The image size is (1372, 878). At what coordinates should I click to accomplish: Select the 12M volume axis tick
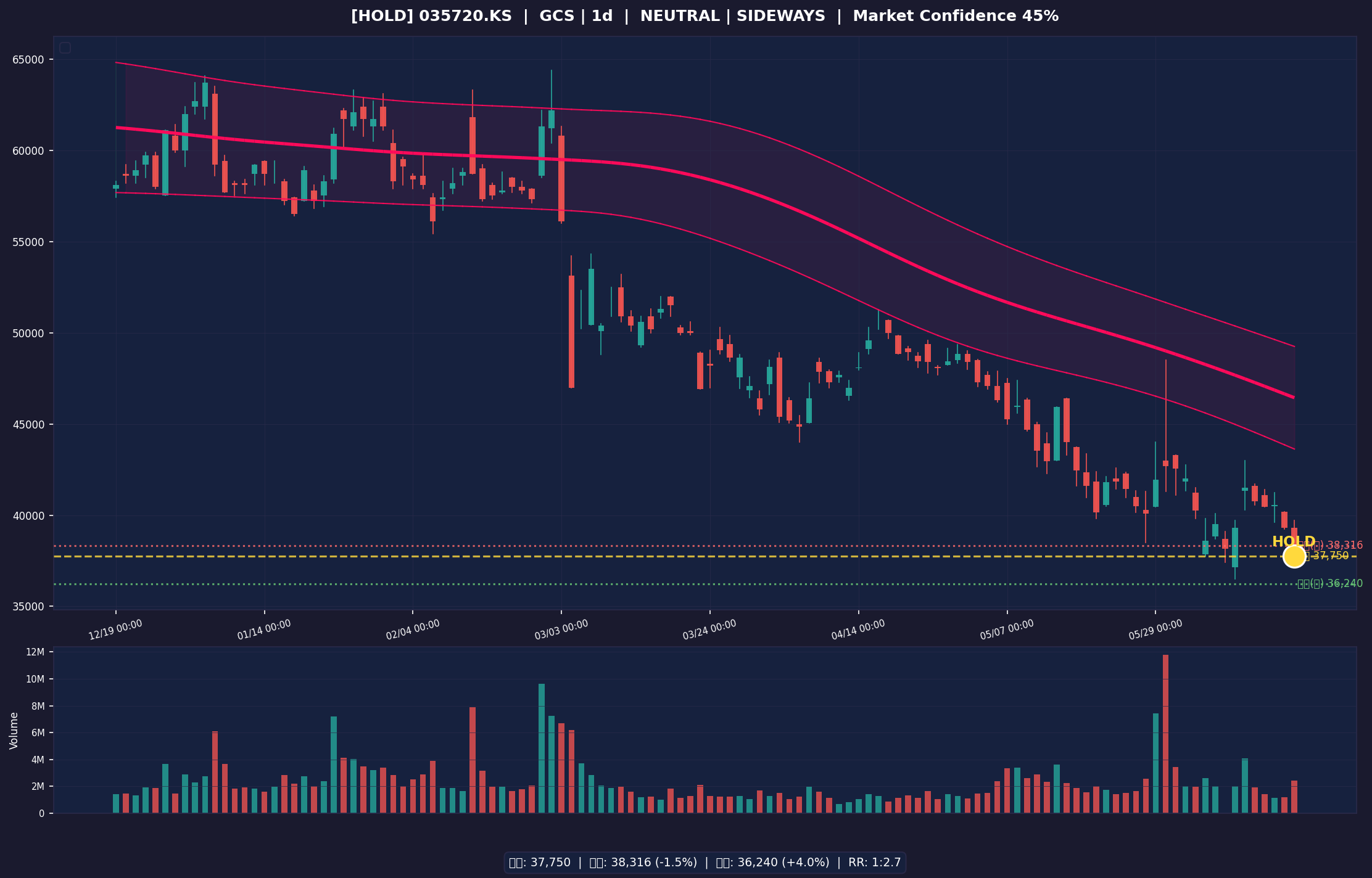35,652
